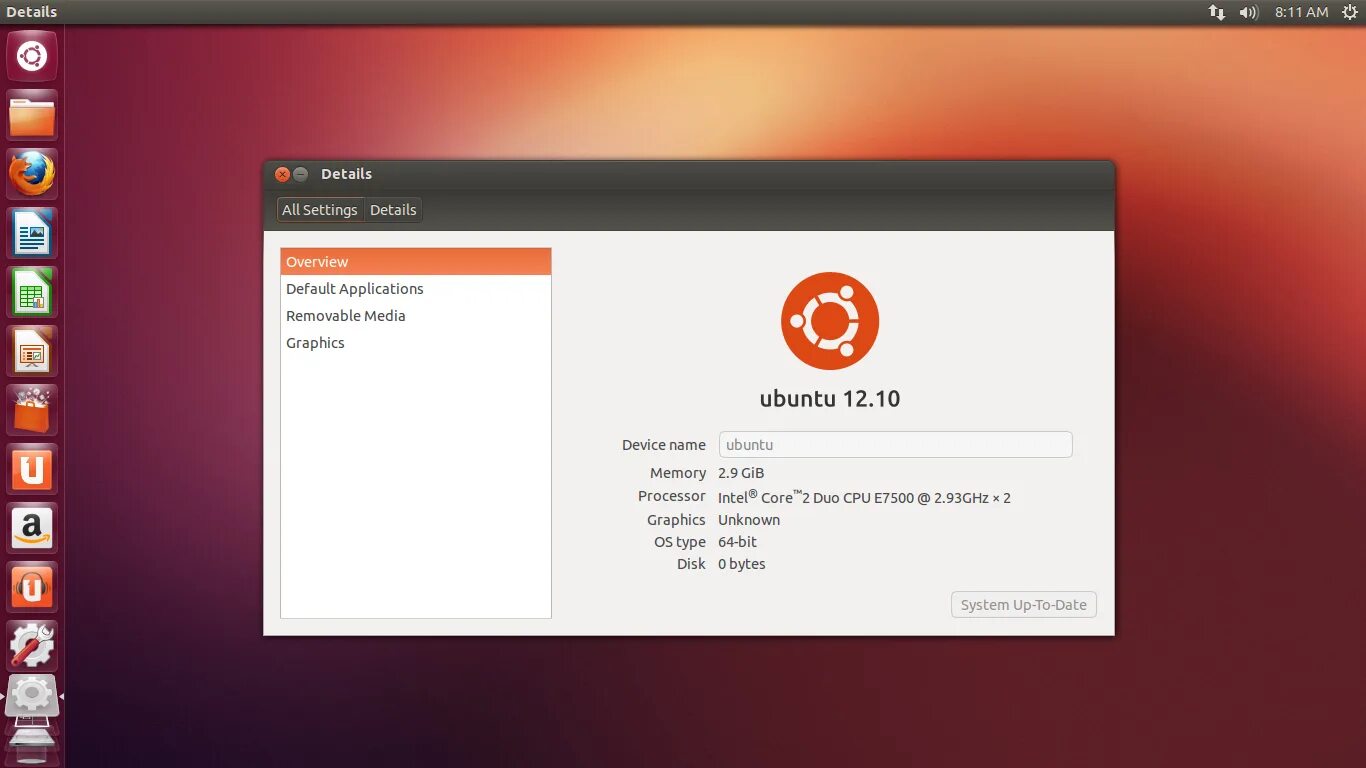The width and height of the screenshot is (1366, 768).
Task: Click the '64-bit' OS type value
Action: click(x=737, y=542)
